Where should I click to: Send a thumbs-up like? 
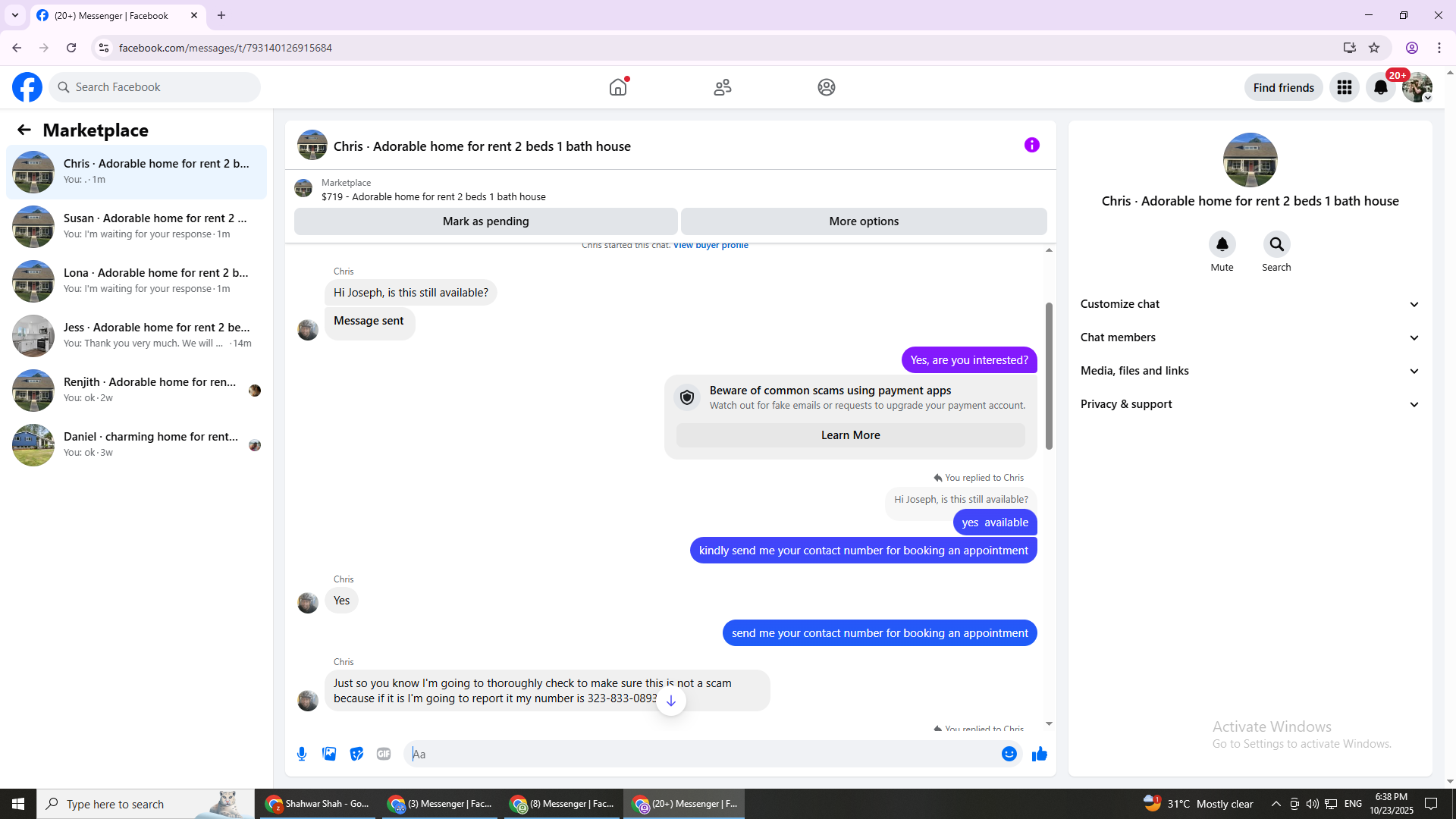[x=1039, y=754]
